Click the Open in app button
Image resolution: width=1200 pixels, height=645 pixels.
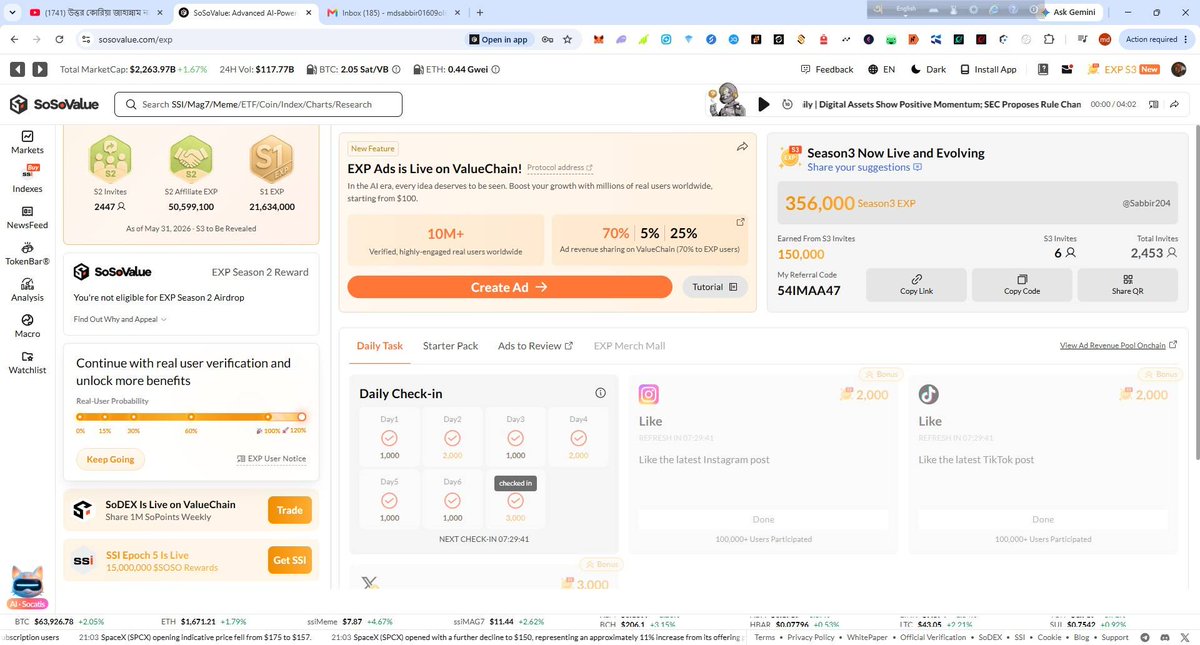click(x=499, y=39)
